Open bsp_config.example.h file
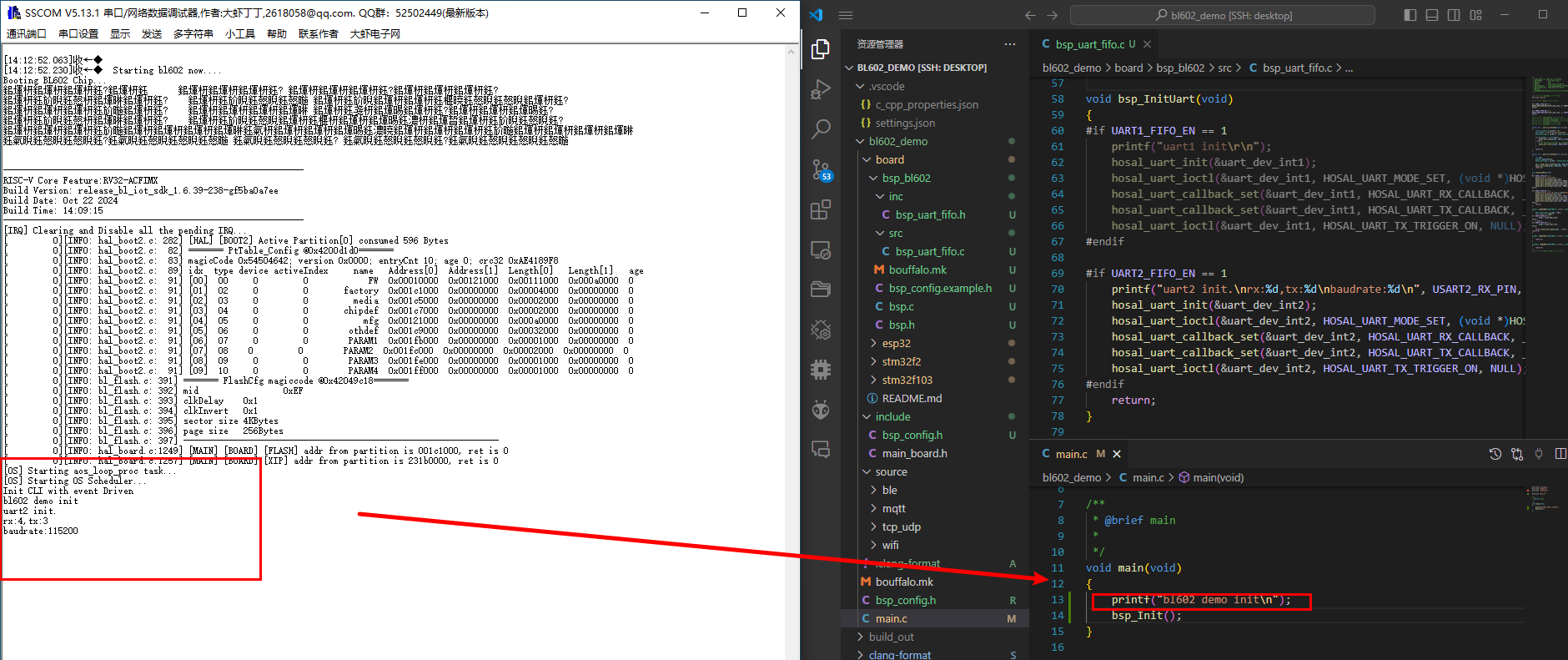 pyautogui.click(x=940, y=288)
